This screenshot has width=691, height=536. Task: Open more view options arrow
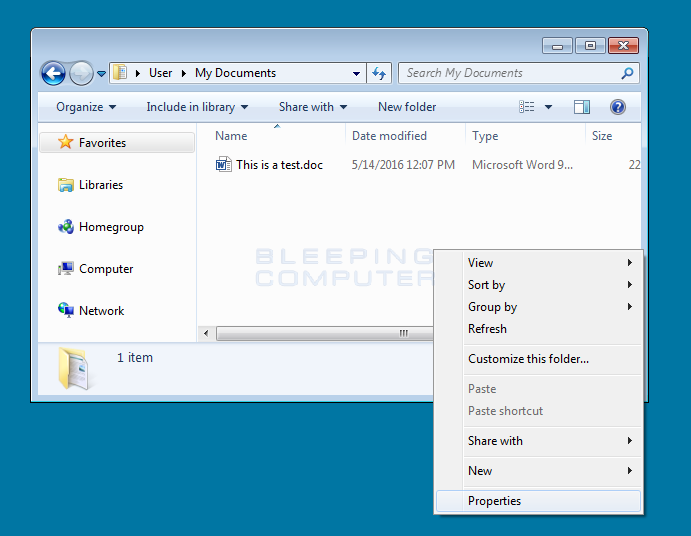[548, 107]
